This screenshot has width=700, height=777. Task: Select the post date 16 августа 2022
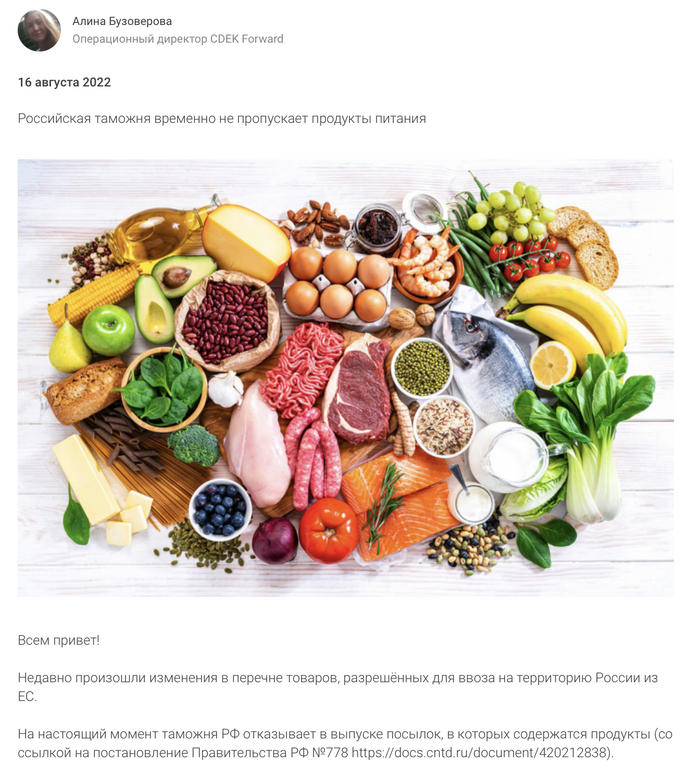(64, 82)
